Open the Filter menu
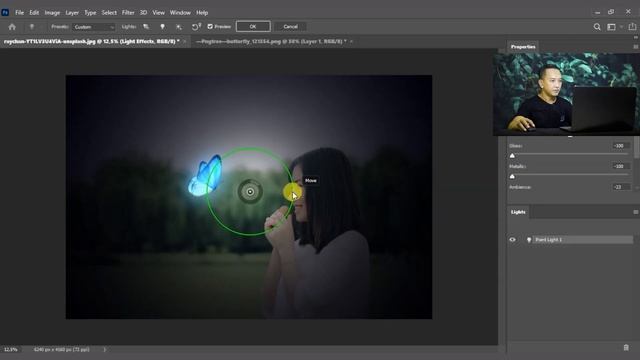This screenshot has height=360, width=640. coord(128,13)
